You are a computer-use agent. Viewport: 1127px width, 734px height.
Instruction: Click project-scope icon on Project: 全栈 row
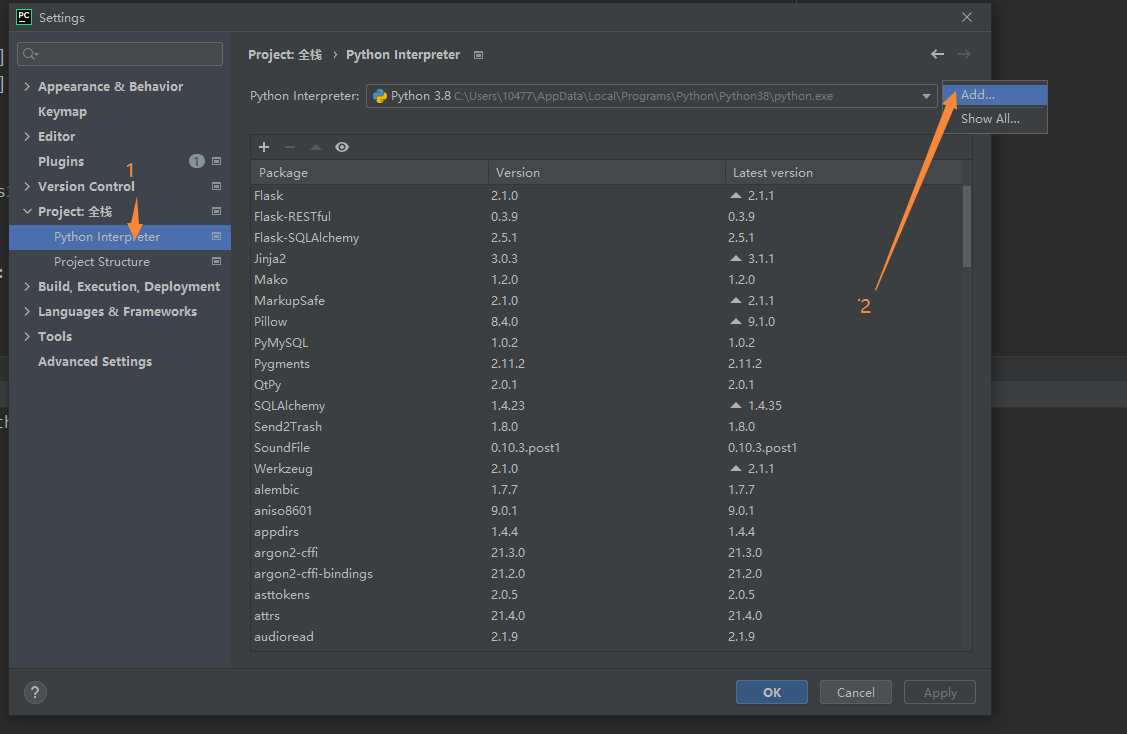coord(216,211)
